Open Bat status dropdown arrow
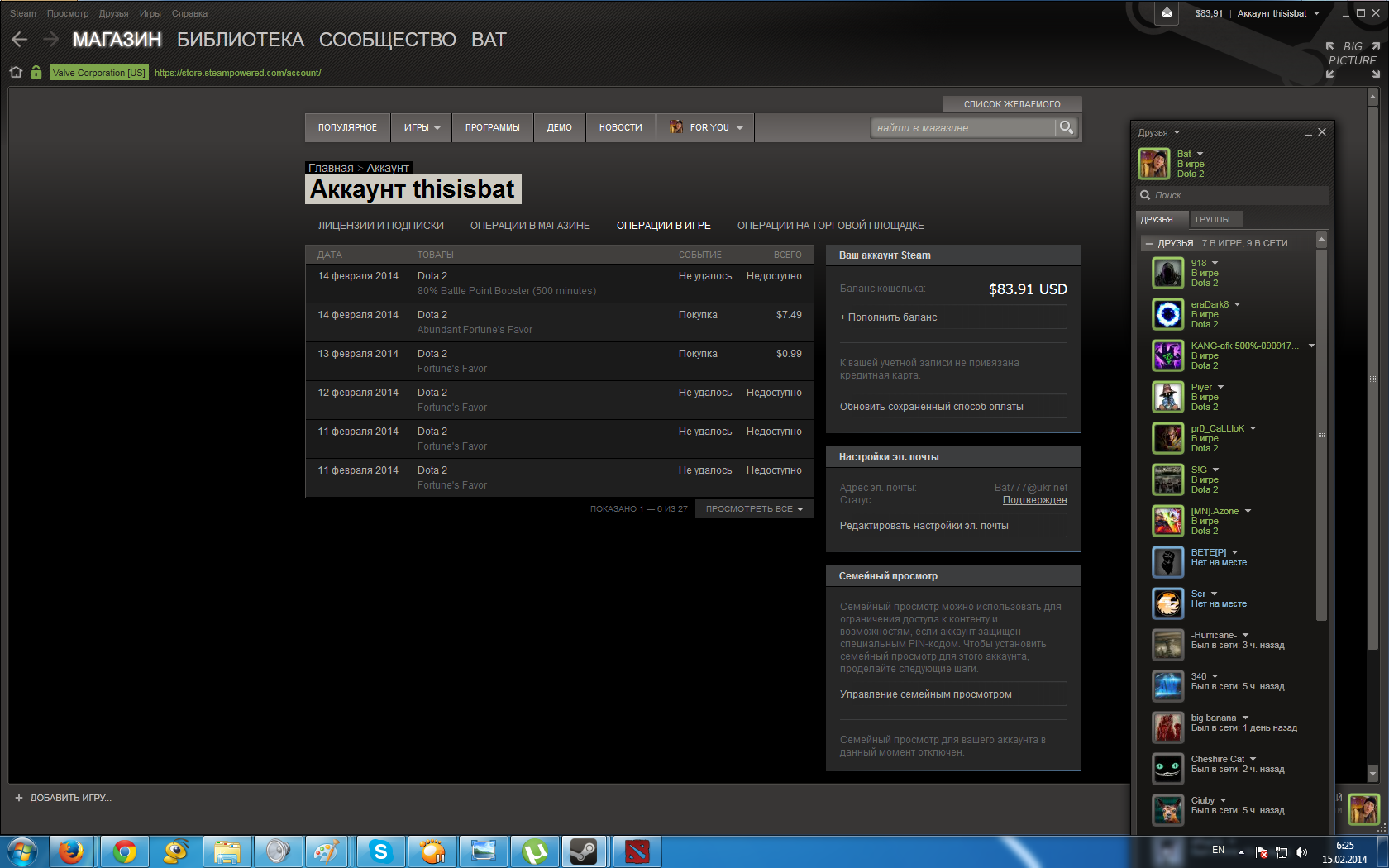The image size is (1389, 868). tap(1200, 154)
